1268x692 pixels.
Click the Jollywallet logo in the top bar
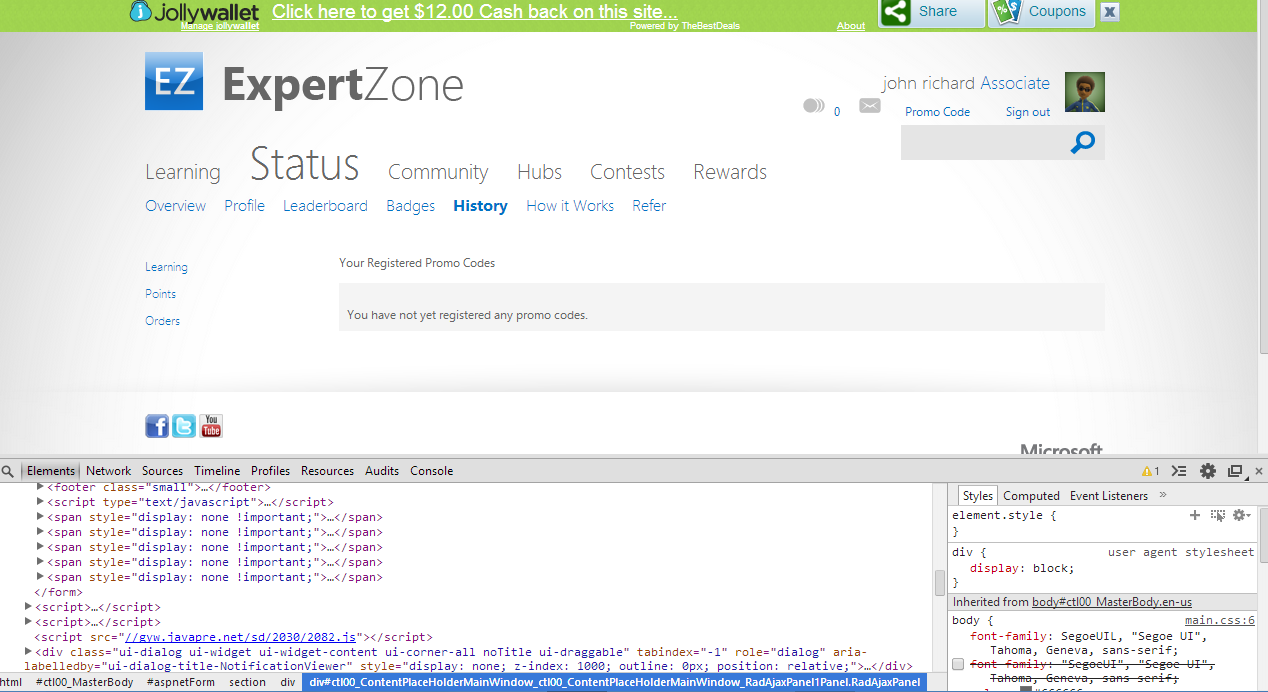click(194, 12)
